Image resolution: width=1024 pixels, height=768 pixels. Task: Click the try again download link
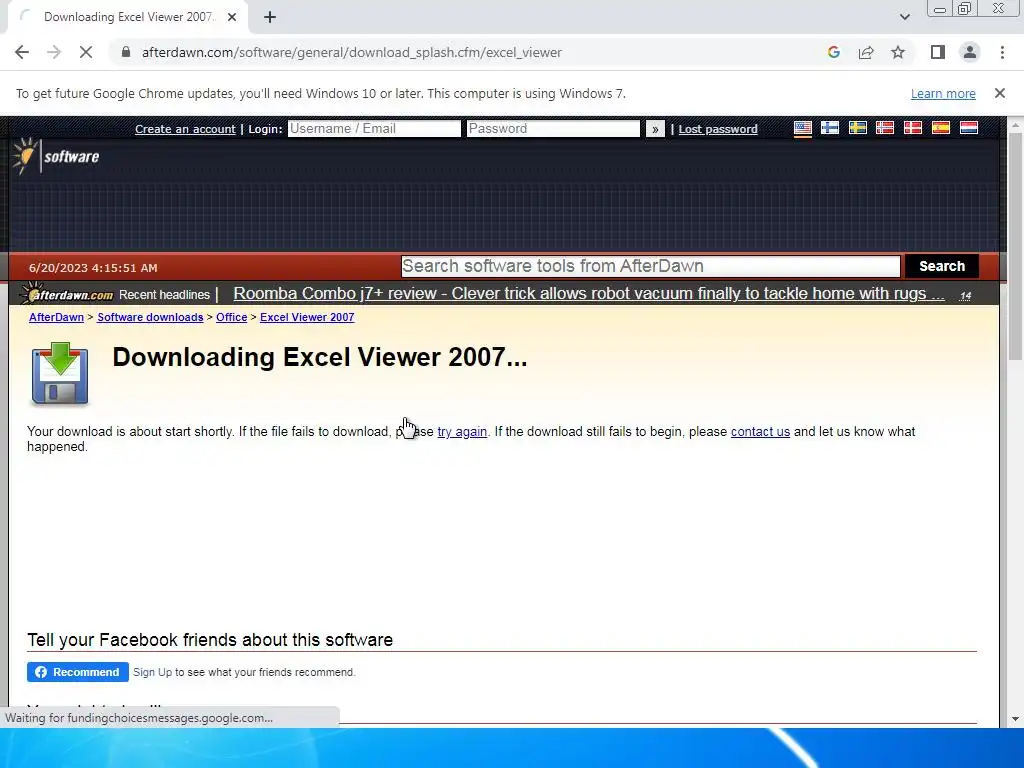[462, 432]
